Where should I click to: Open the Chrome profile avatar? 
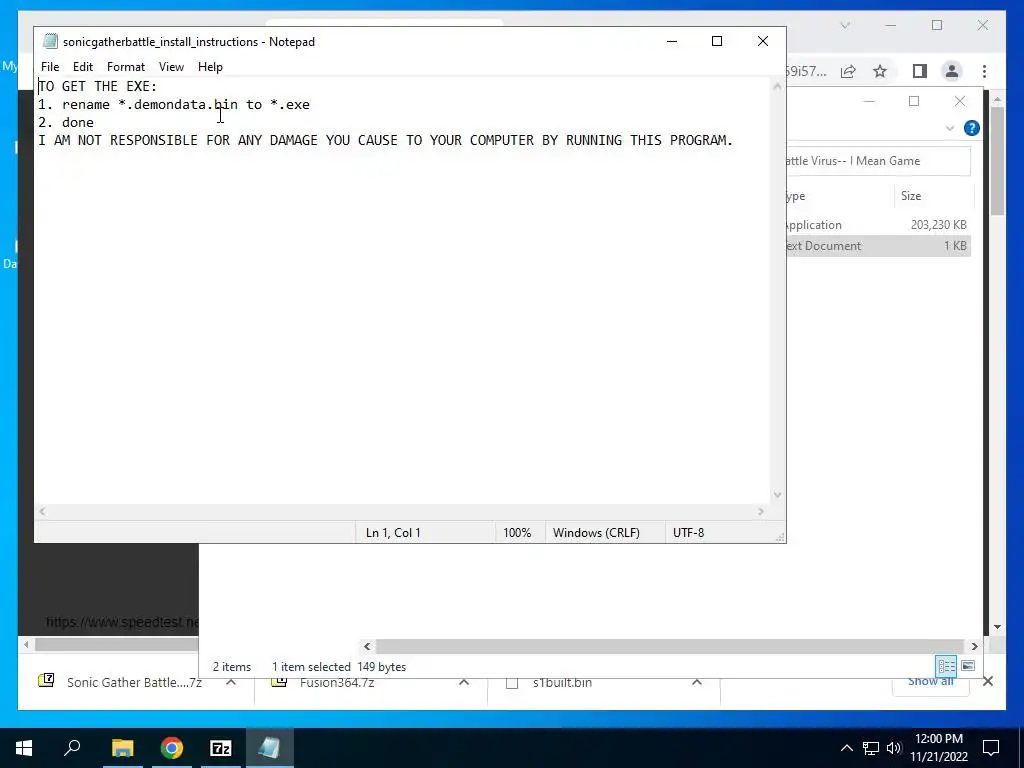(x=952, y=71)
